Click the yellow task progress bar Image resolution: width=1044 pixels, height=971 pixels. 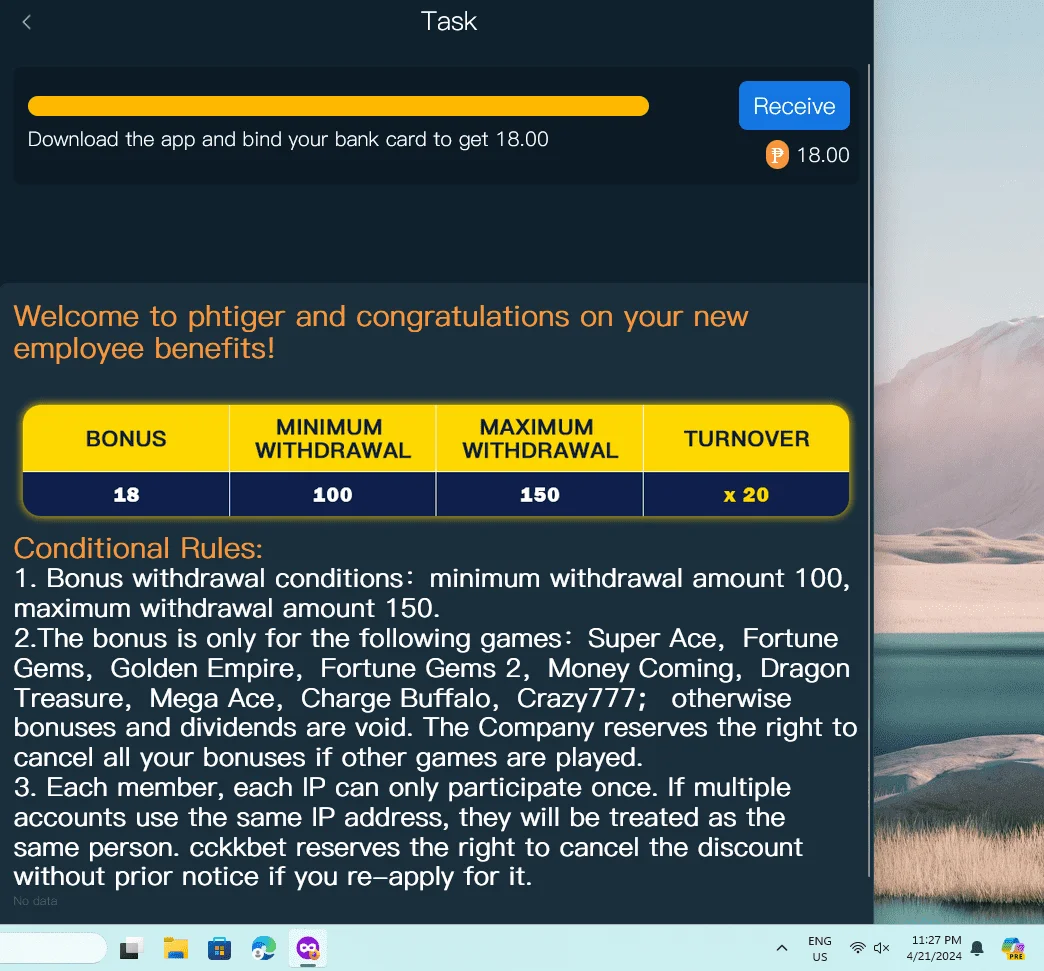[x=338, y=106]
